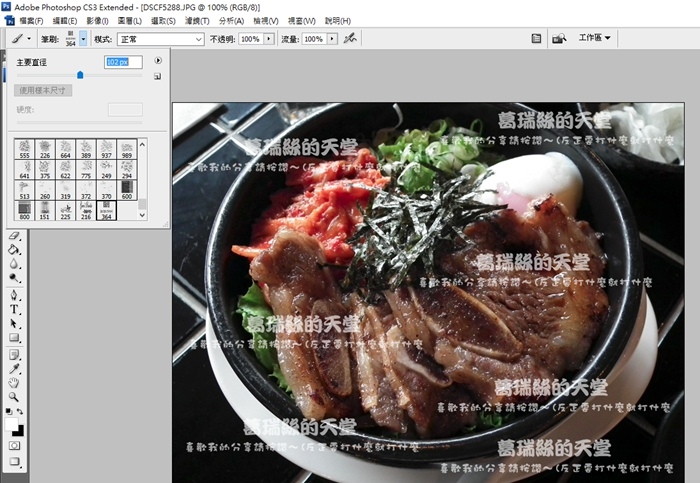
Task: Select brush preset 216
Action: point(86,210)
